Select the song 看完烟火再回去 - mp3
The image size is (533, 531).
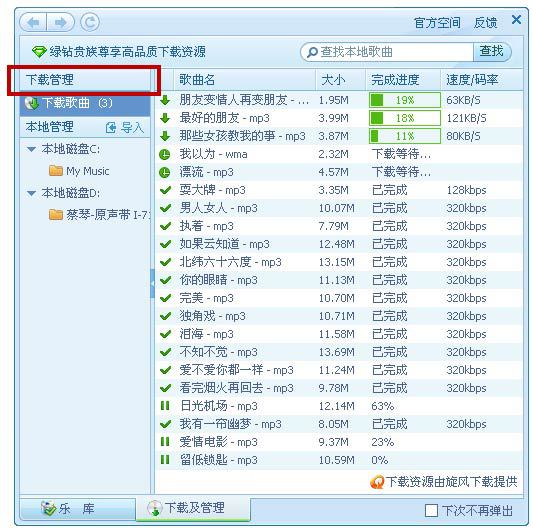(237, 388)
